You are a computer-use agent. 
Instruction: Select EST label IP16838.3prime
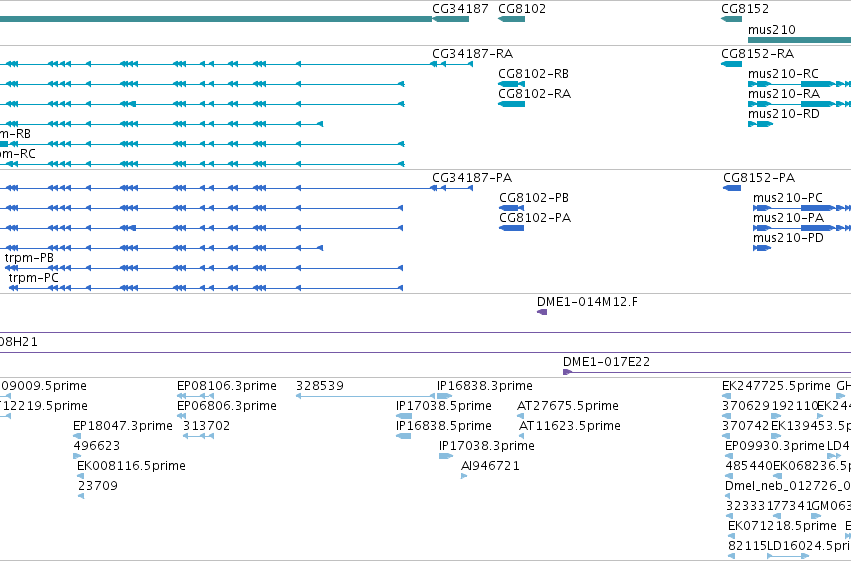coord(484,386)
